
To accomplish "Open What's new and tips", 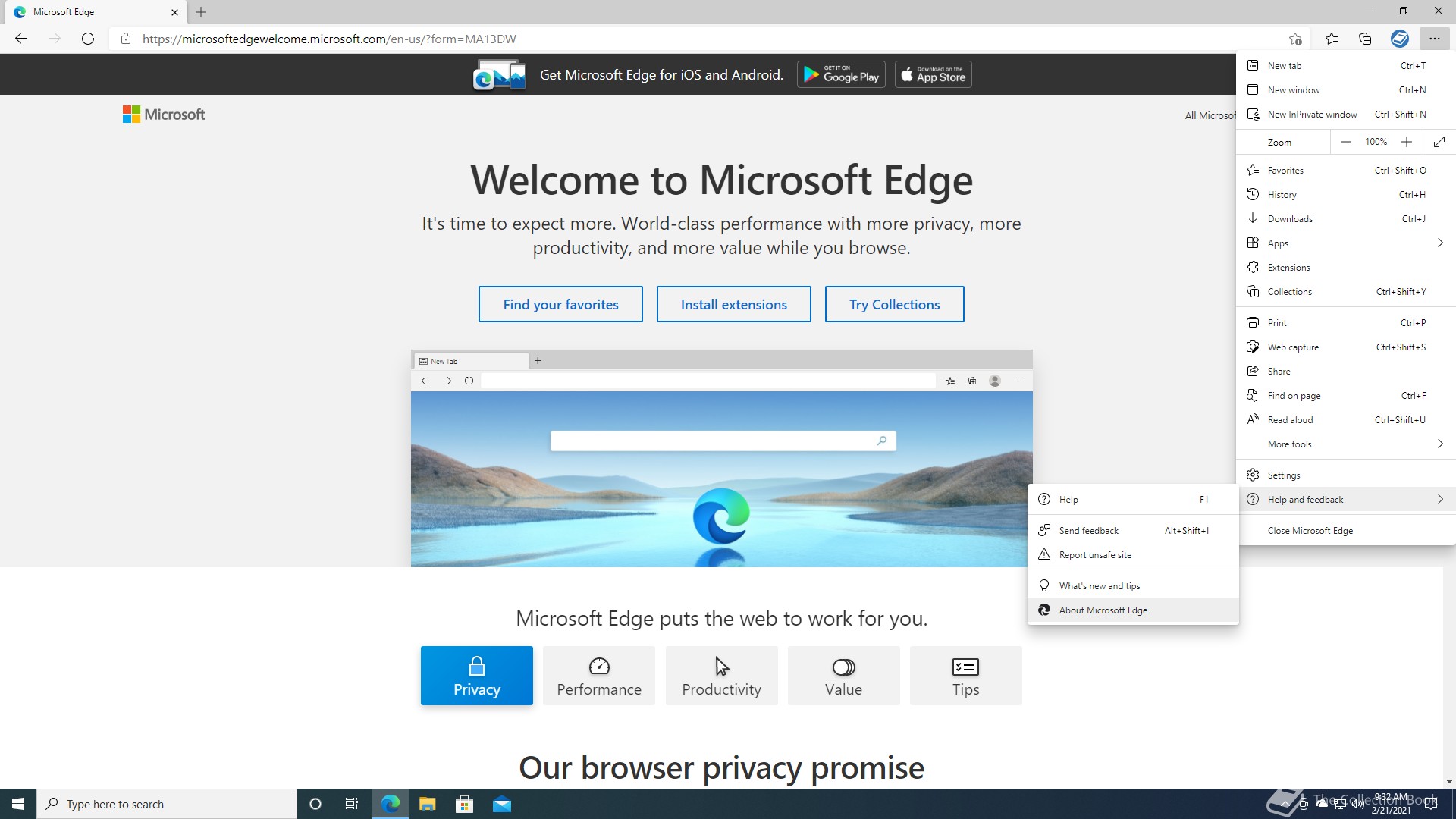I will (x=1133, y=586).
